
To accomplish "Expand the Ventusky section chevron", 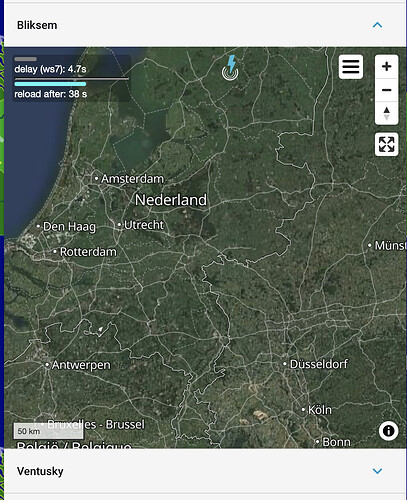I will point(377,471).
